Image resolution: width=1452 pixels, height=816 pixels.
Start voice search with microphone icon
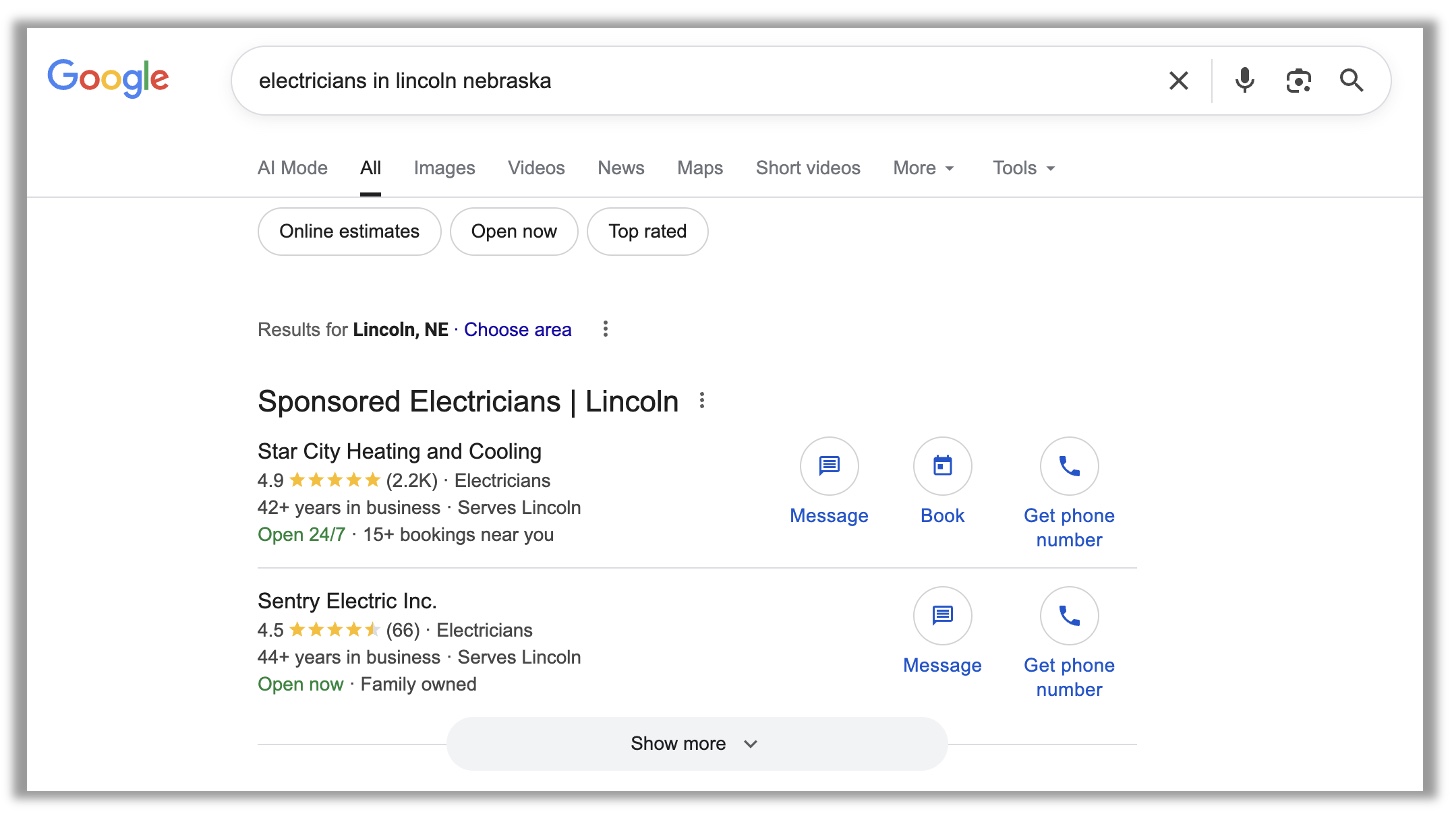1244,81
